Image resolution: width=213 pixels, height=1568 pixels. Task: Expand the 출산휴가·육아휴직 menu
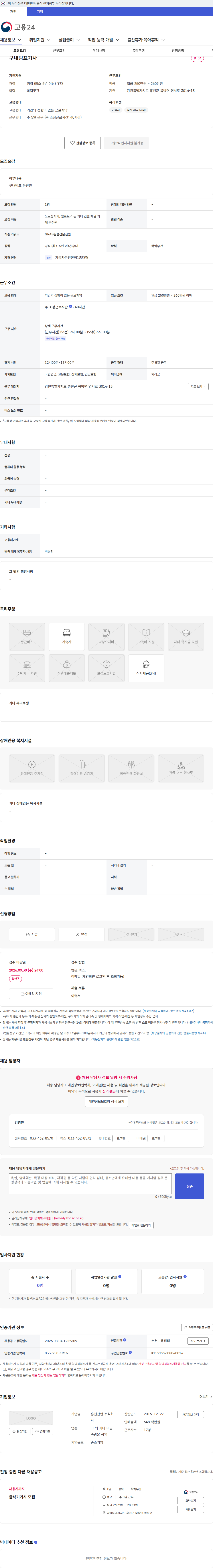[146, 40]
